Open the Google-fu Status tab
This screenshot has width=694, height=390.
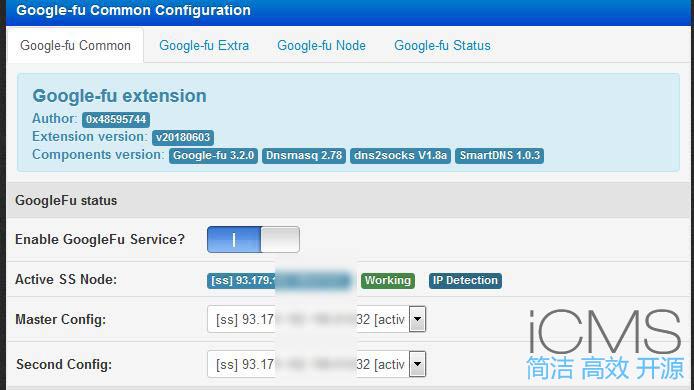tap(442, 46)
